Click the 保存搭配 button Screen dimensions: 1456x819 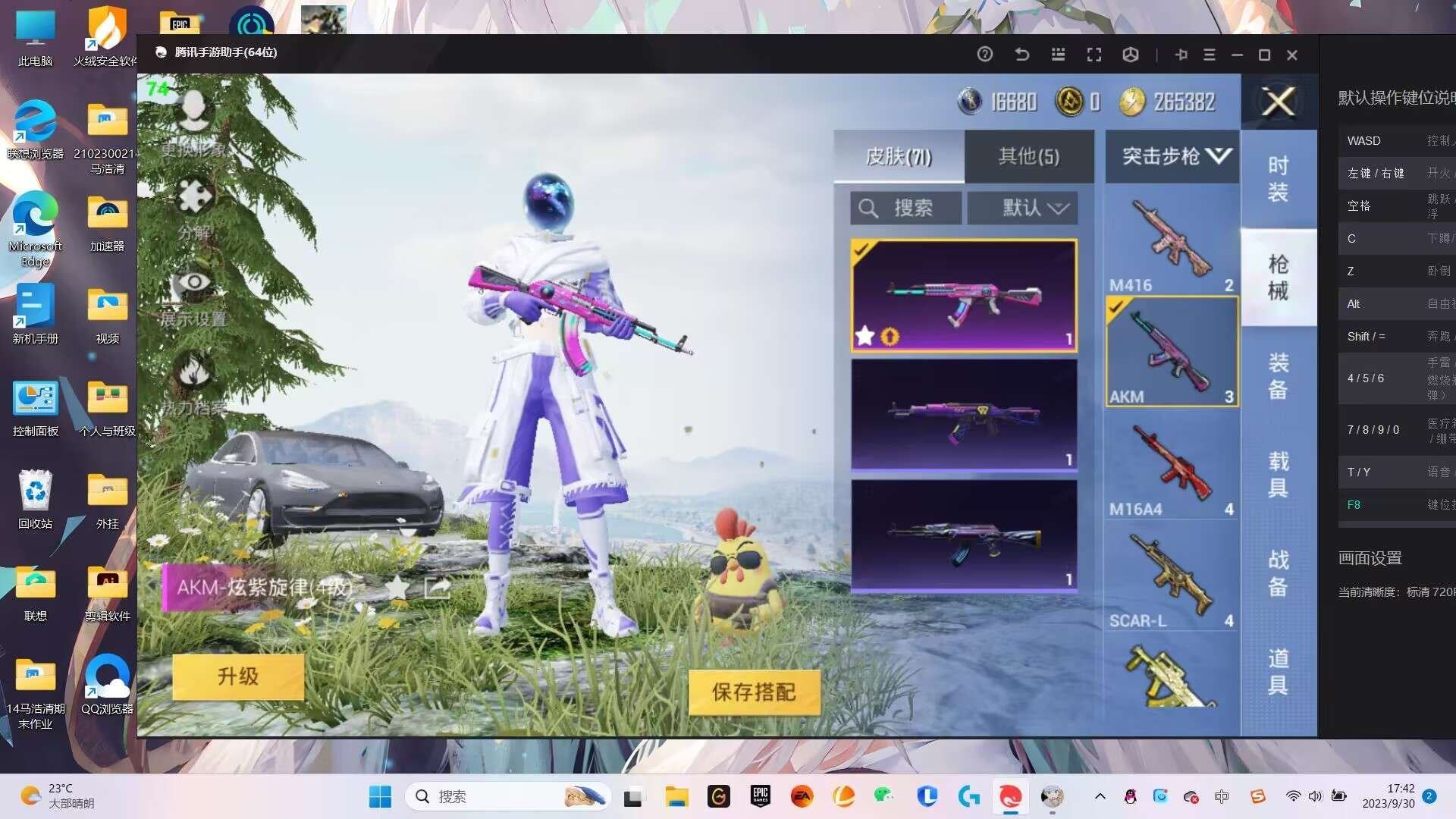(x=754, y=692)
